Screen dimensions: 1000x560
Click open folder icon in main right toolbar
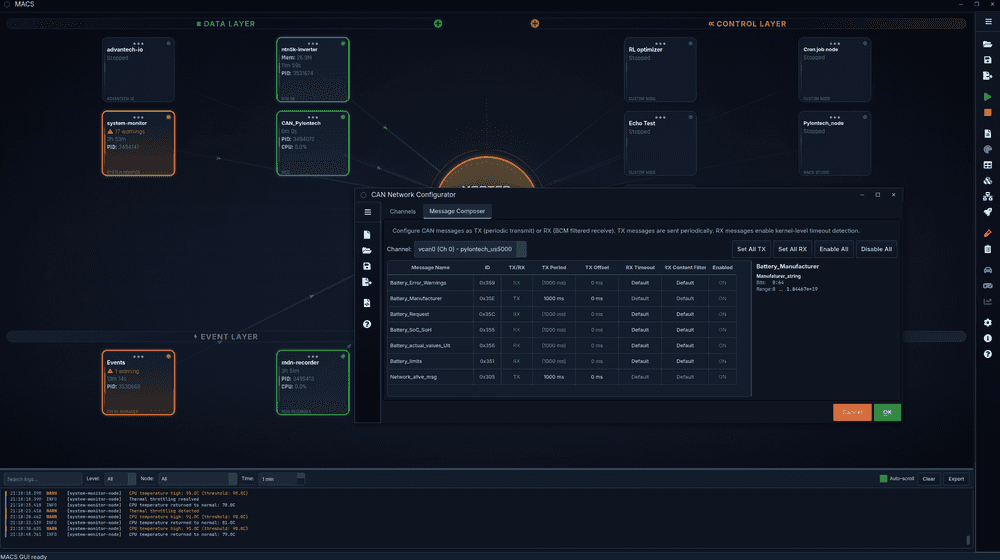(x=988, y=44)
